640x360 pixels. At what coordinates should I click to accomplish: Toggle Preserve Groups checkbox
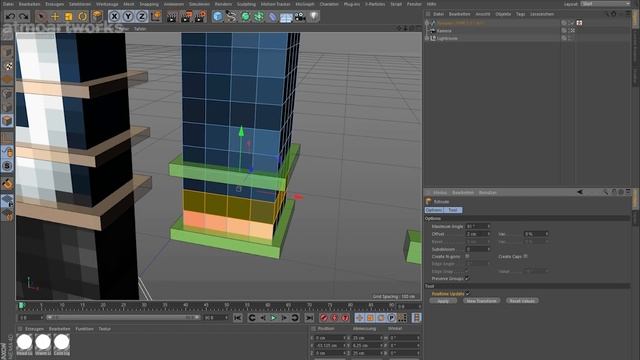click(467, 278)
